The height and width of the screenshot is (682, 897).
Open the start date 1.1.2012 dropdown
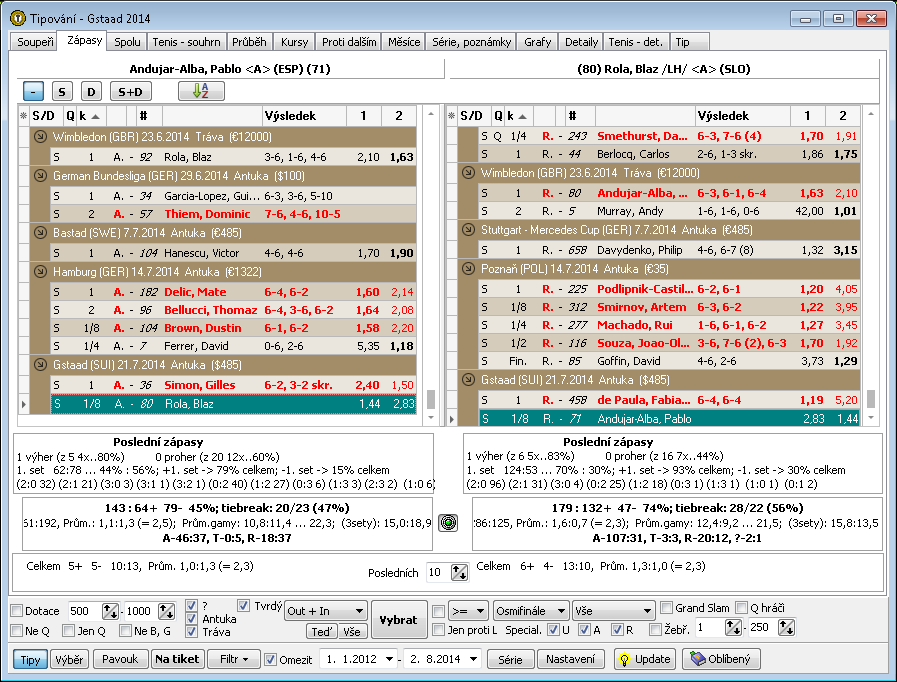(389, 659)
